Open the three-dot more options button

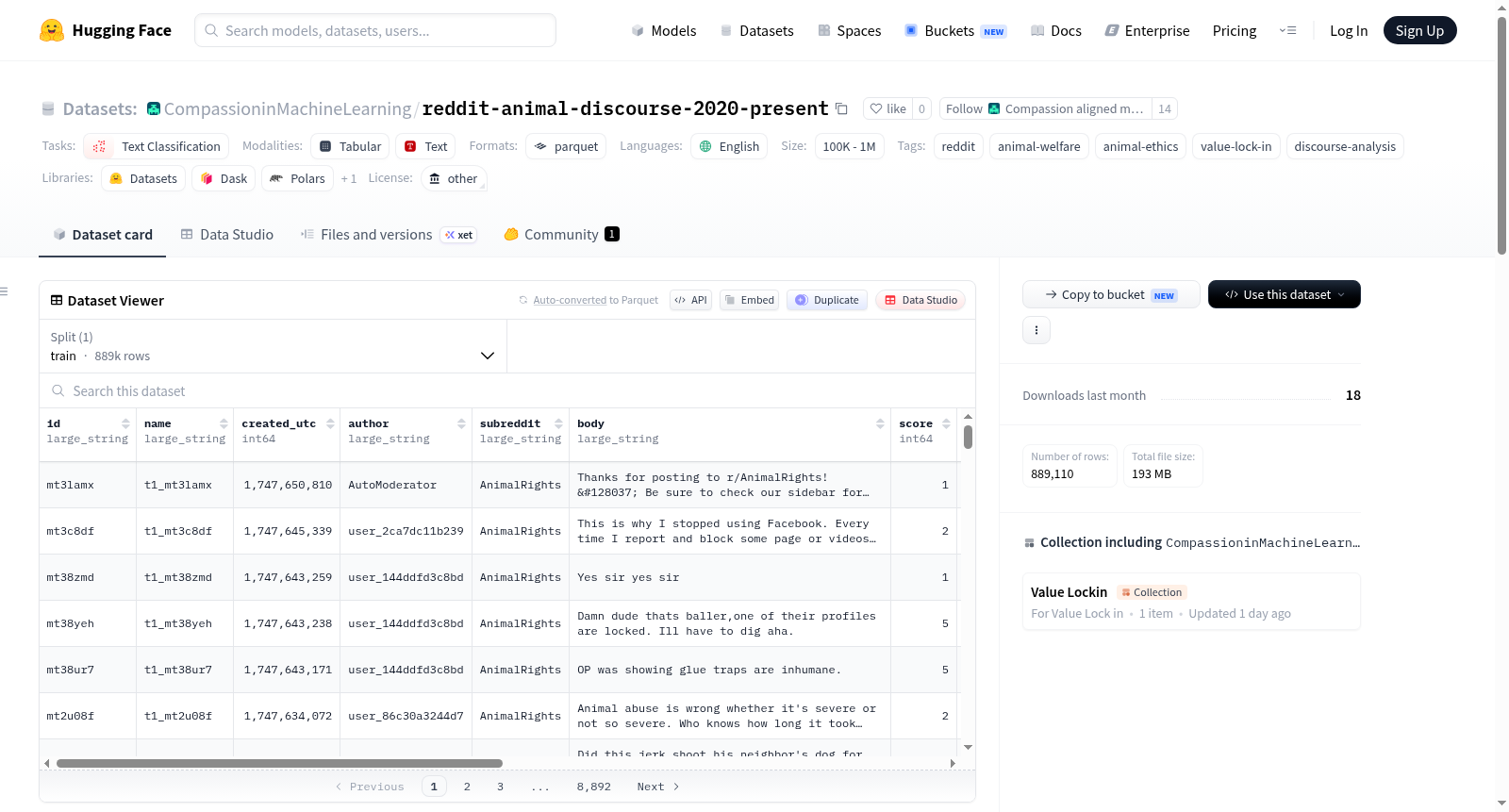(x=1036, y=330)
